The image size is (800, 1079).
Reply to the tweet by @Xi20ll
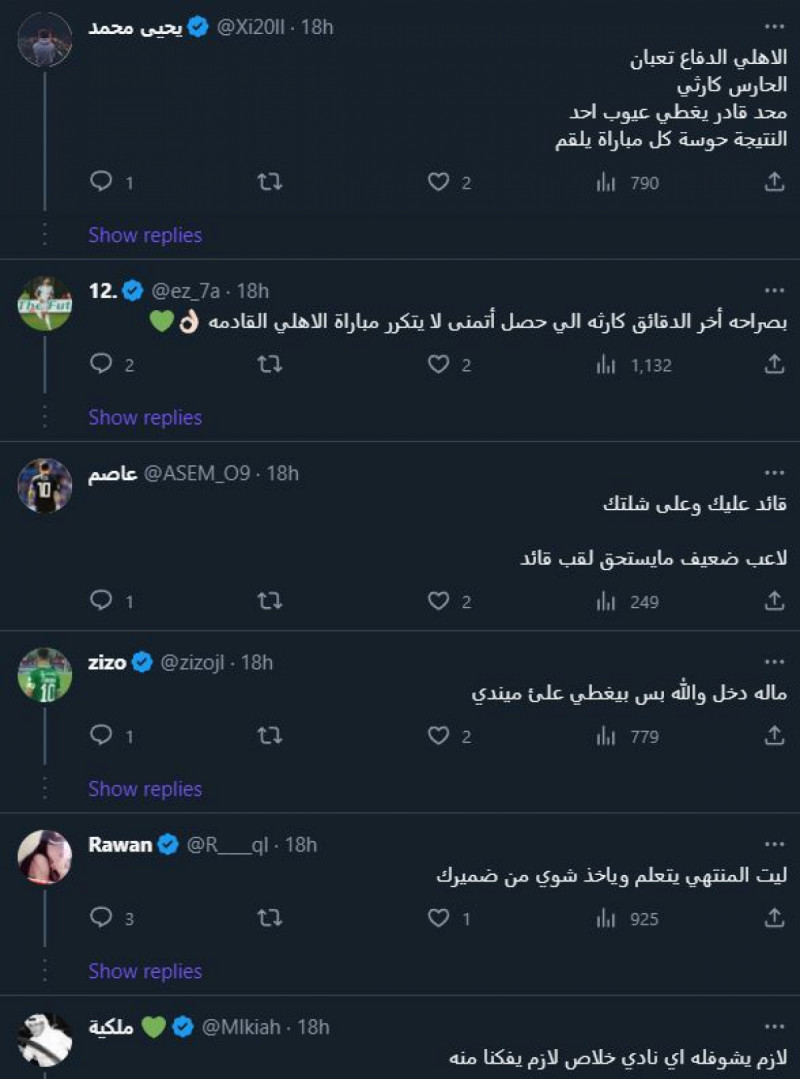(101, 183)
